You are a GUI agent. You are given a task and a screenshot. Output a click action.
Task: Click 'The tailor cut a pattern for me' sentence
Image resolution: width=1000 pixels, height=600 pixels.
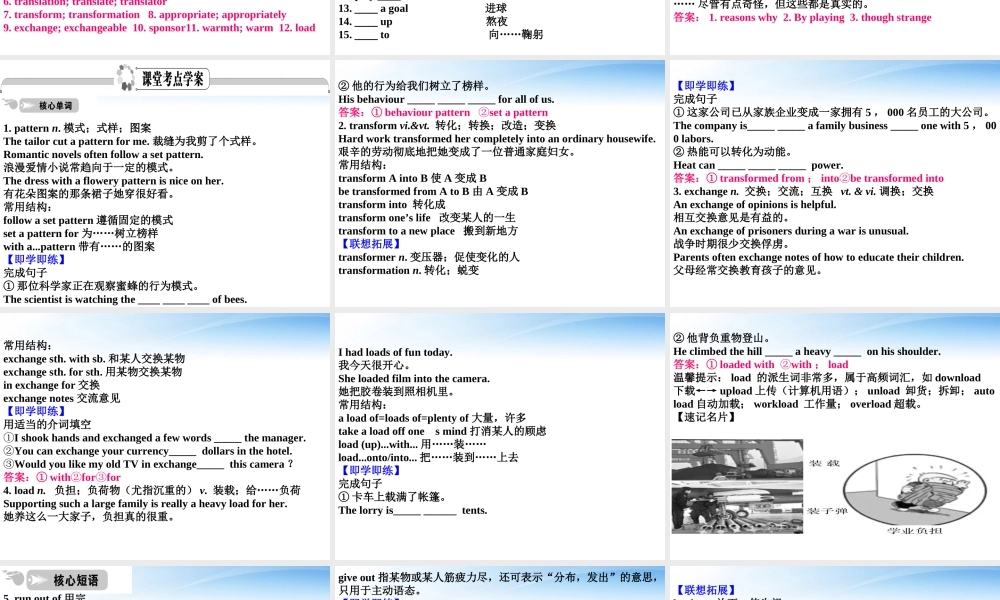[x=130, y=141]
